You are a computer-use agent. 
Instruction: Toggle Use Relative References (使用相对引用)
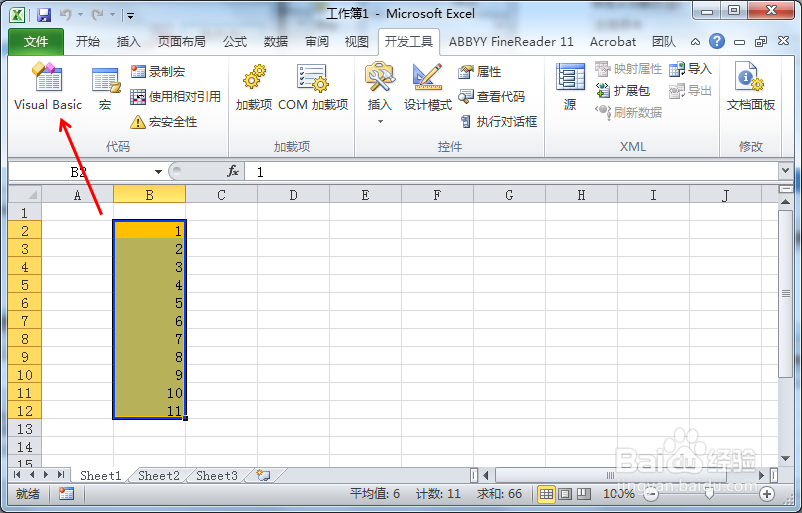(175, 96)
